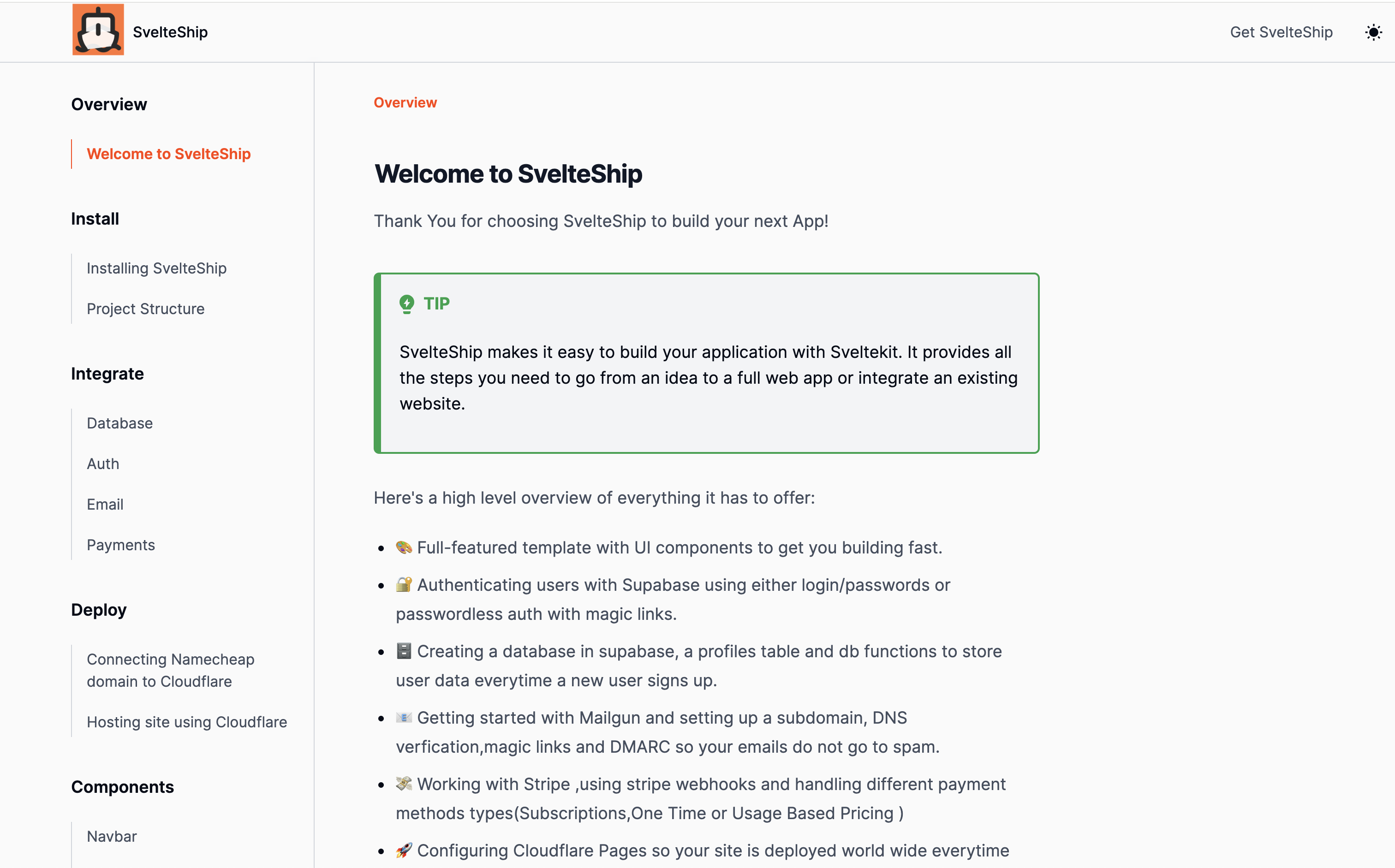Open the Project Structure page
The width and height of the screenshot is (1395, 868).
click(x=145, y=308)
